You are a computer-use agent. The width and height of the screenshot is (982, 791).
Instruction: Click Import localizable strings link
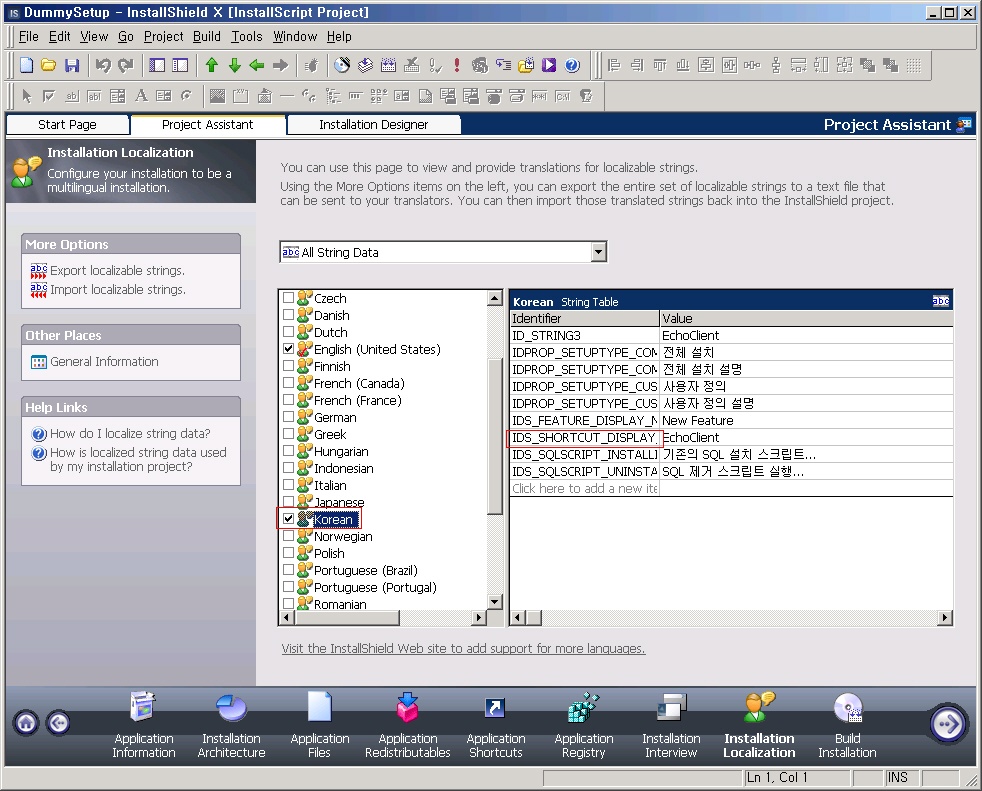[x=118, y=289]
